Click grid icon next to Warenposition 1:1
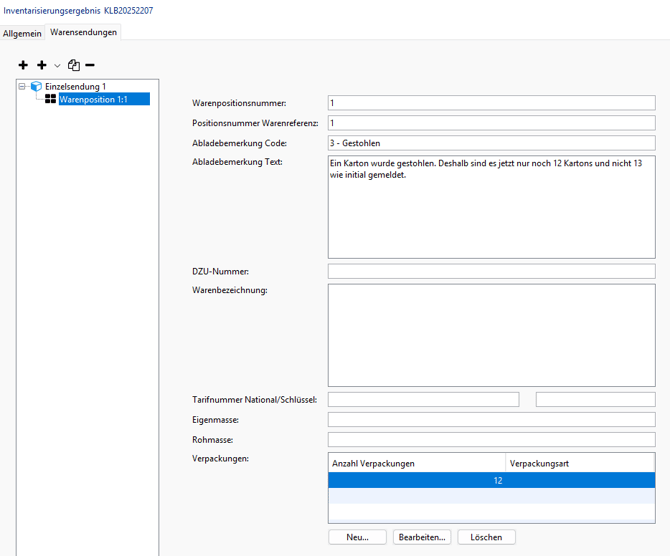Screen dimensions: 670x556 tap(50, 99)
